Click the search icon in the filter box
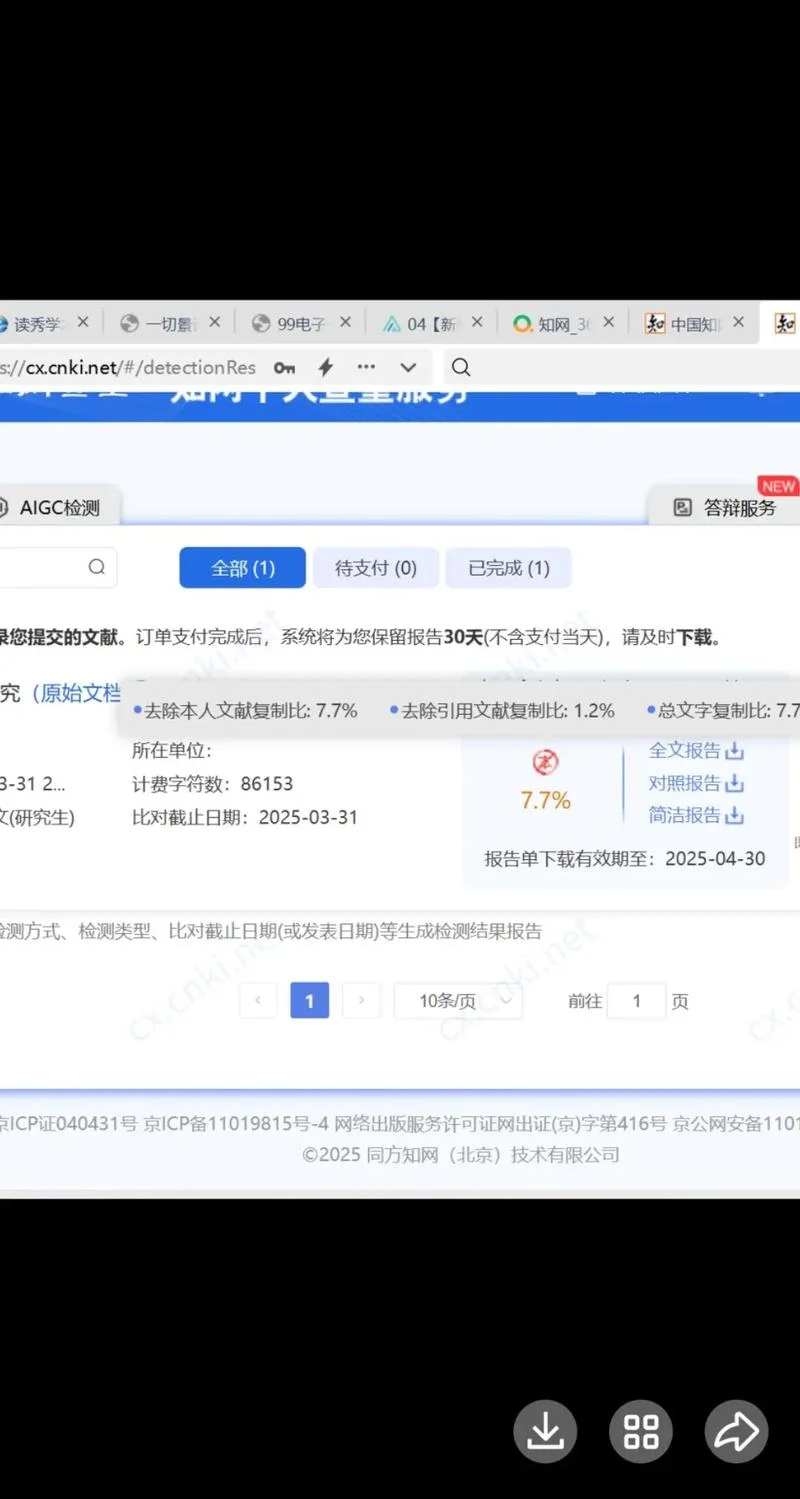The height and width of the screenshot is (1499, 800). (97, 567)
